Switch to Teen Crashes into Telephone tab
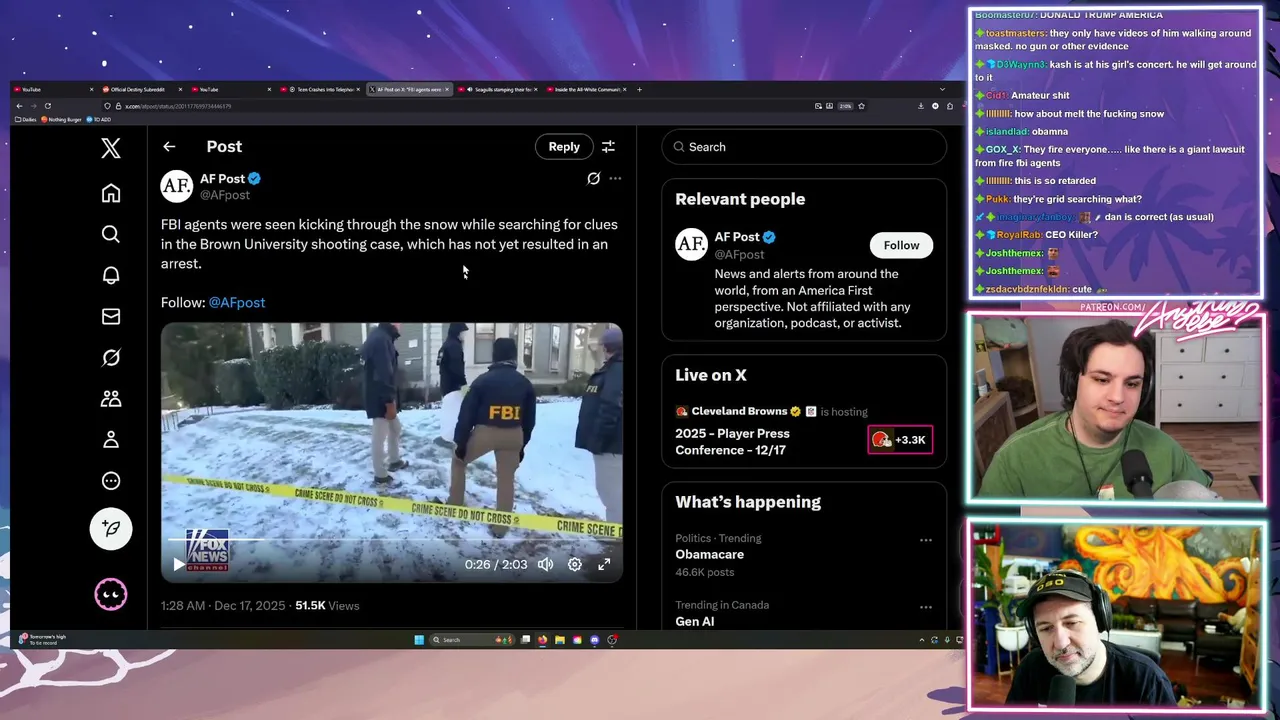Image resolution: width=1280 pixels, height=720 pixels. 320,89
